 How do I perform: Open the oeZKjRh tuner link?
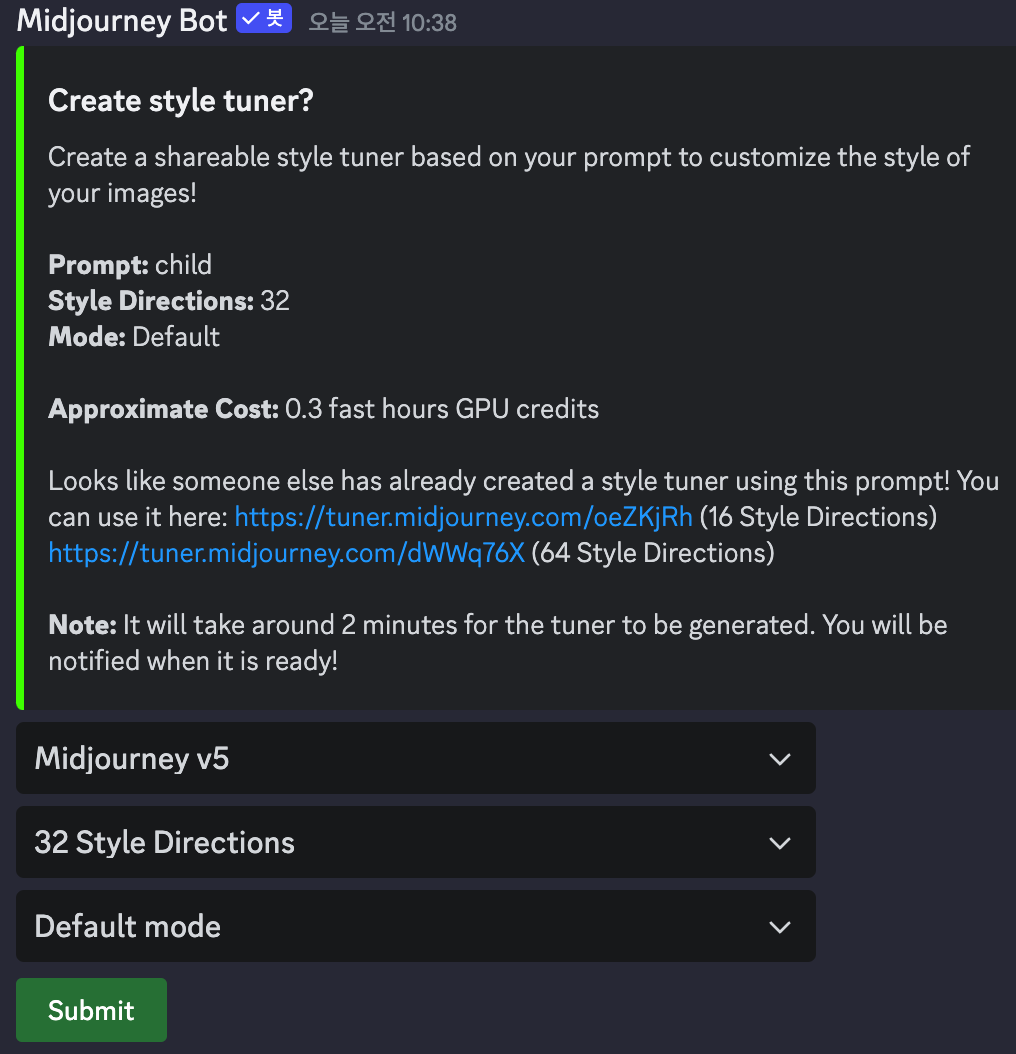coord(462,517)
